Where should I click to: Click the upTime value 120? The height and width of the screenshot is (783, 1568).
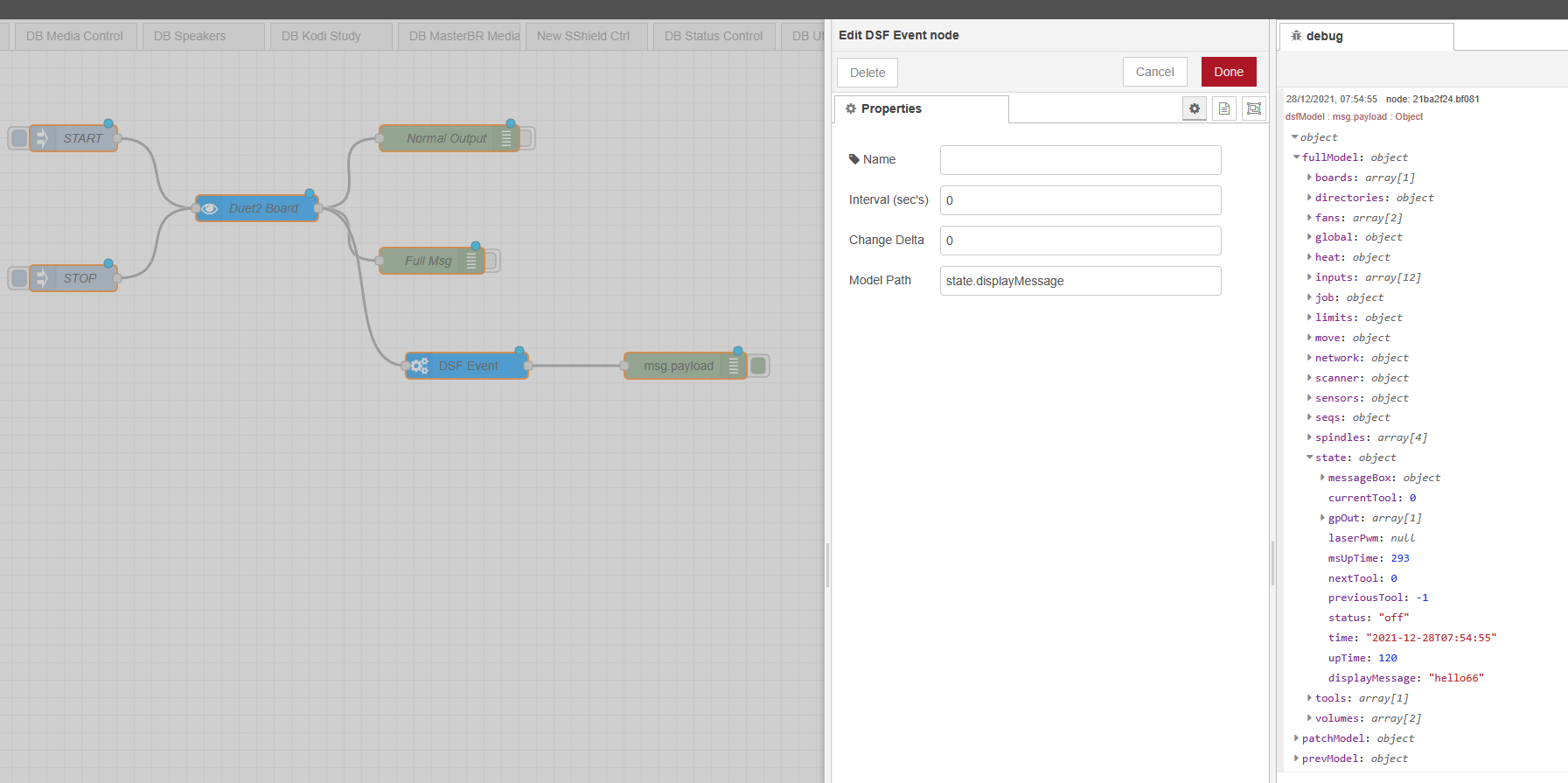1388,658
